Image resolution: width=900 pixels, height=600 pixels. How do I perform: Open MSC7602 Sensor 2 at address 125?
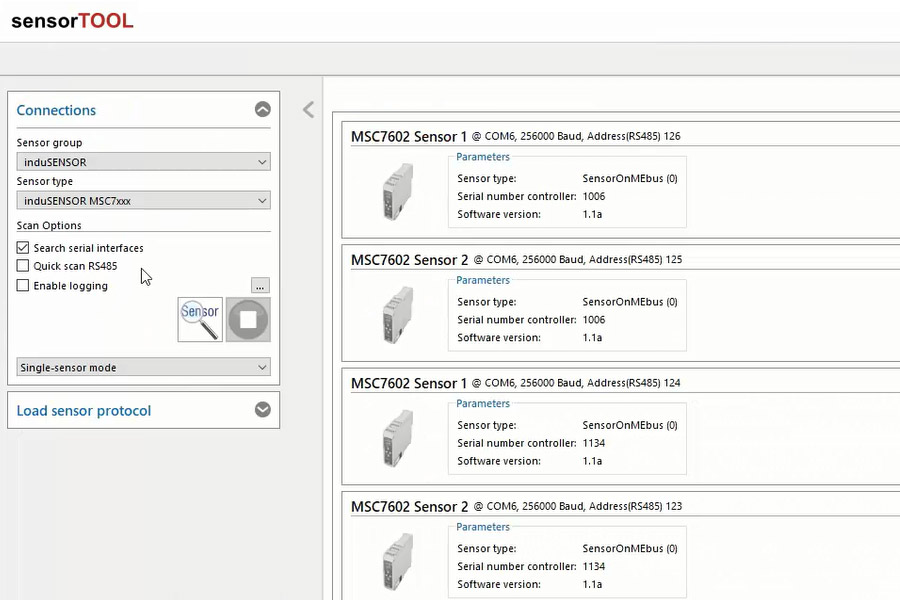coord(409,260)
